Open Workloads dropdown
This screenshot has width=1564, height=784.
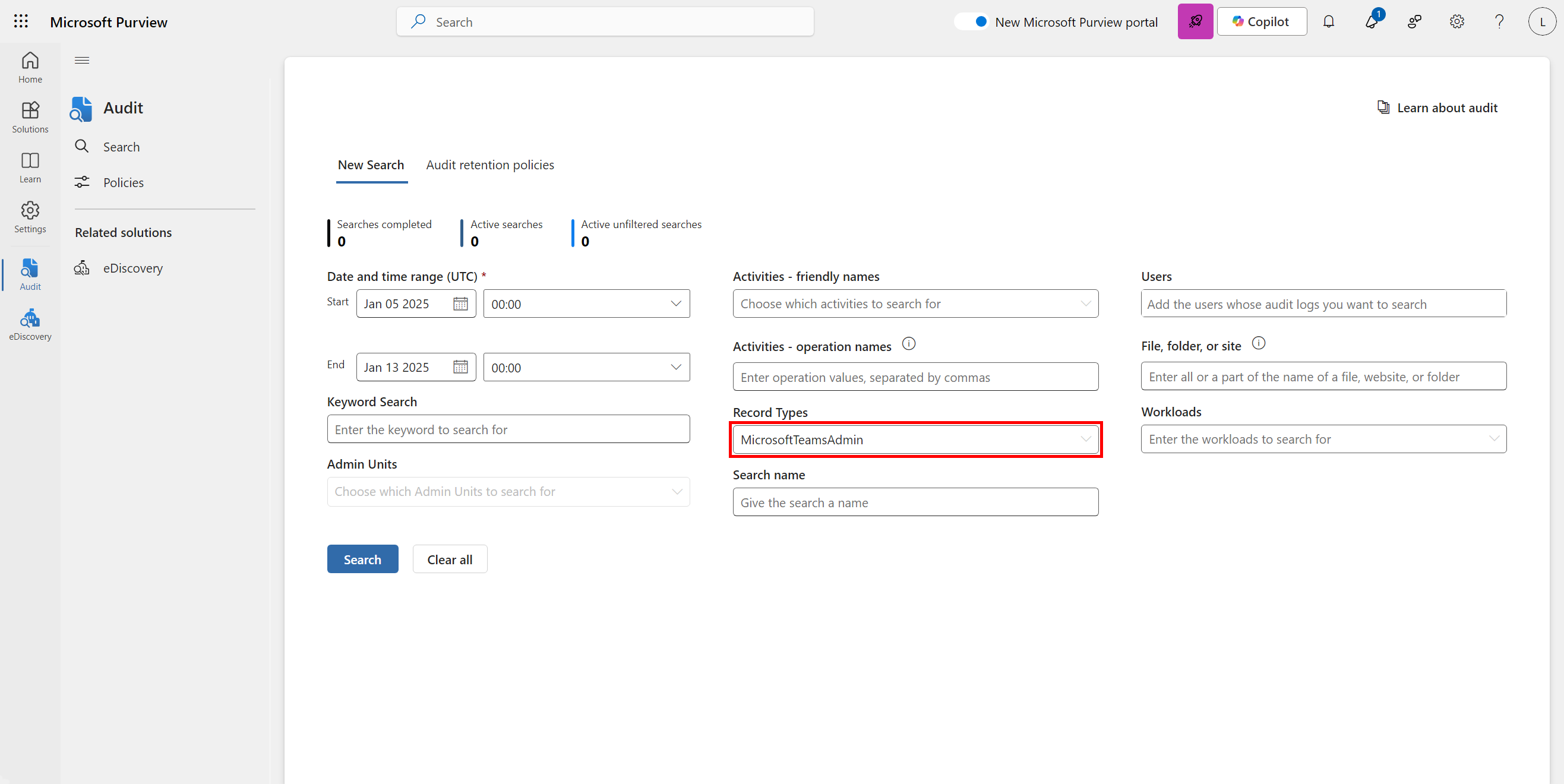coord(1323,439)
